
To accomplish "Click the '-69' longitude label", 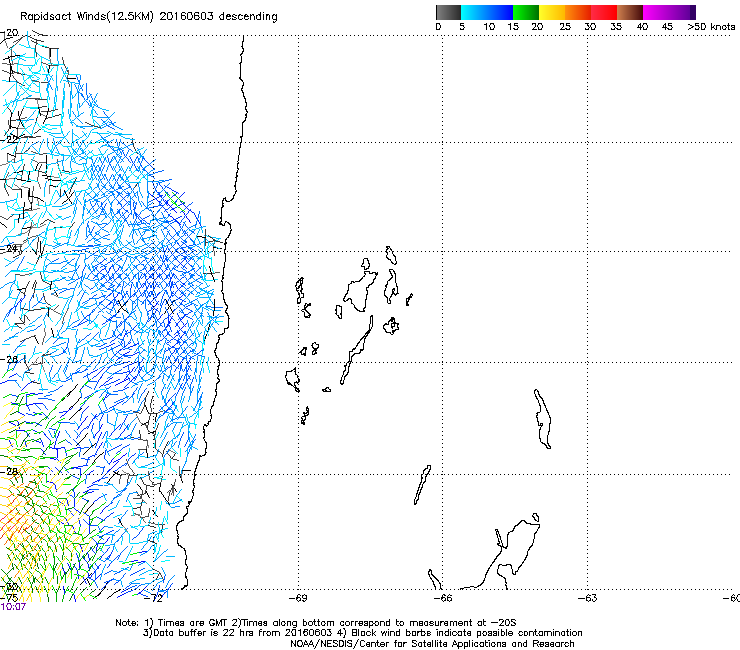I will [298, 598].
